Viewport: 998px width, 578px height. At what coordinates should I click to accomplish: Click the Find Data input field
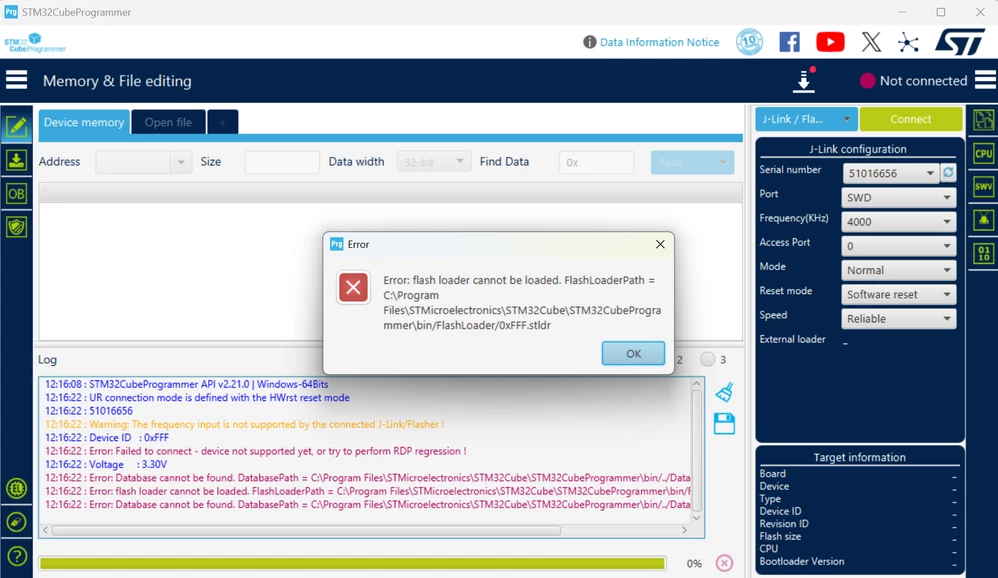[x=596, y=162]
